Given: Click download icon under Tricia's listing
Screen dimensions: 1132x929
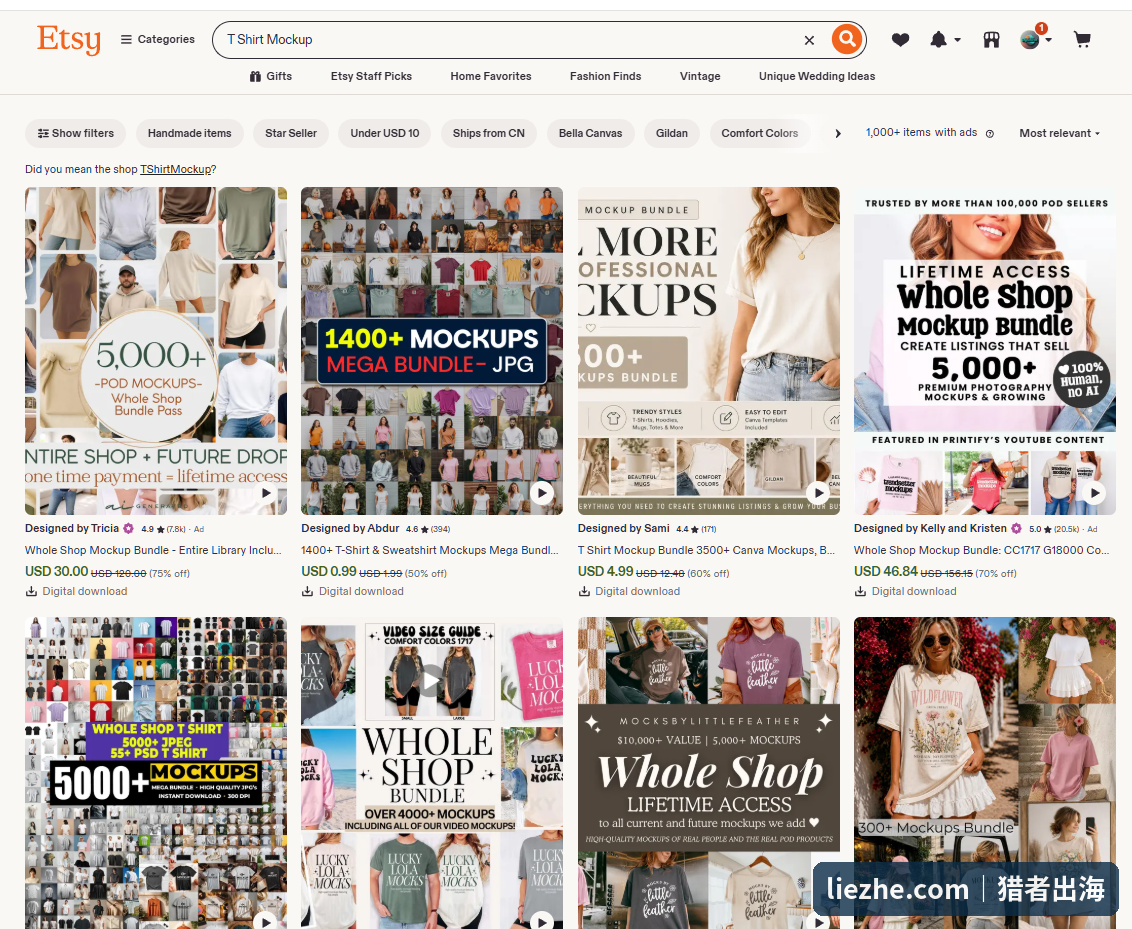Looking at the screenshot, I should [x=31, y=591].
